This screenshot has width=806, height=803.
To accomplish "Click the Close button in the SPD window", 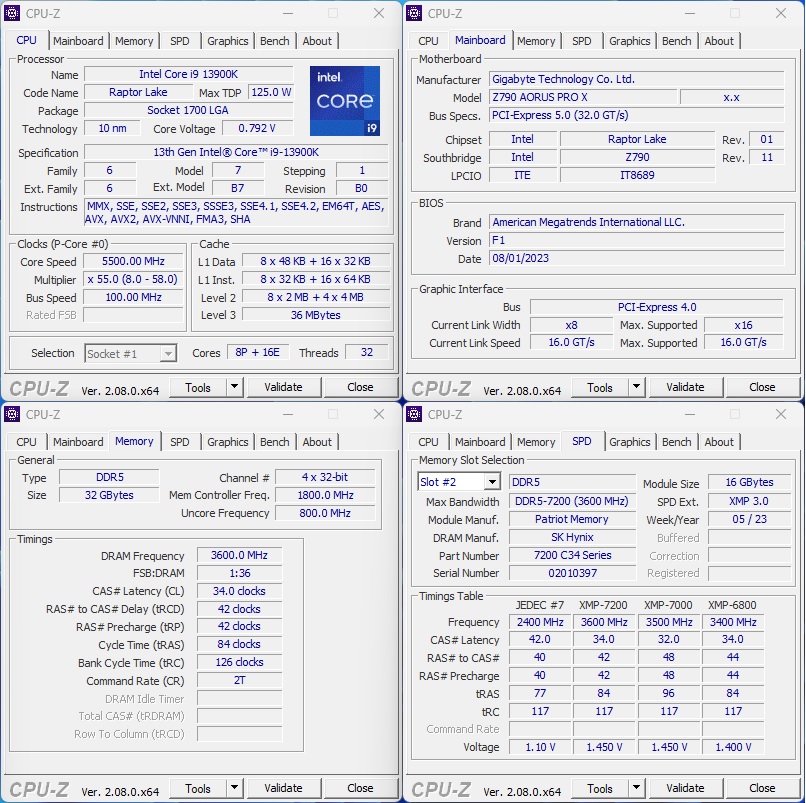I will point(762,788).
